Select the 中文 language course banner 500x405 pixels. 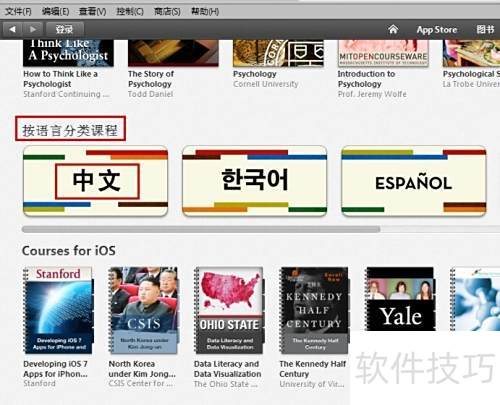[x=96, y=181]
